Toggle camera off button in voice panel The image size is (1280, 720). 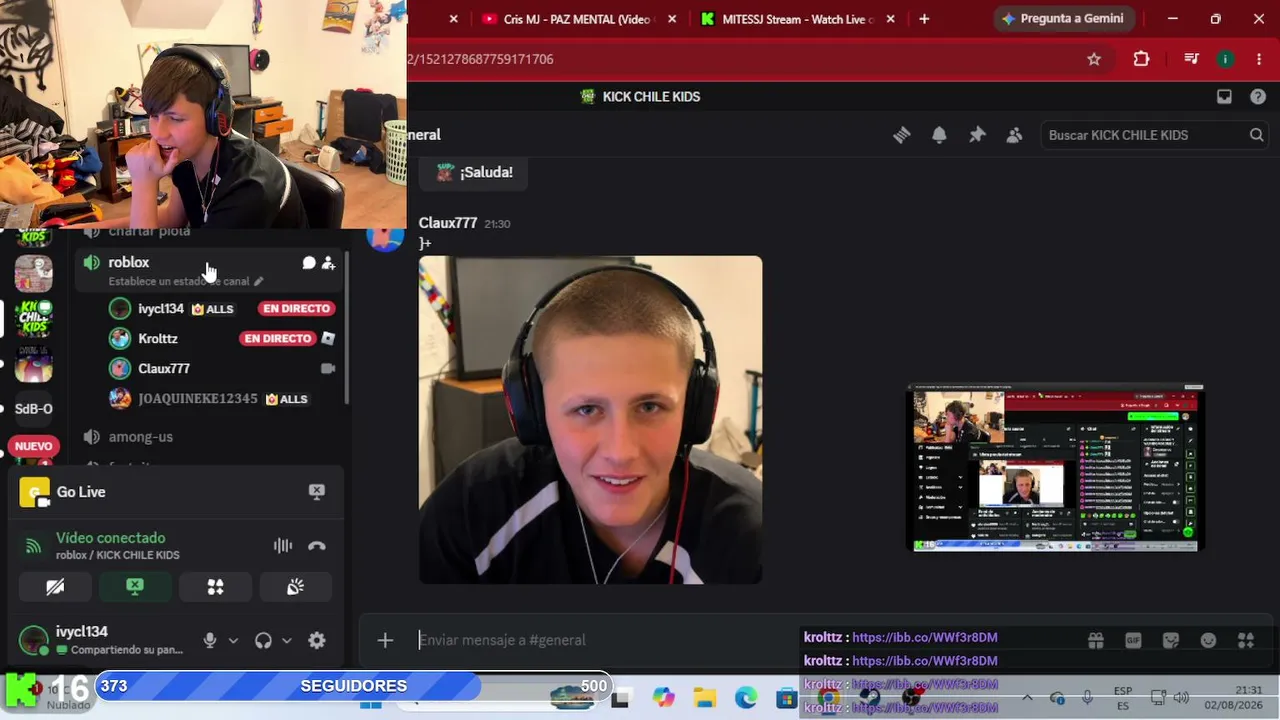(x=55, y=587)
